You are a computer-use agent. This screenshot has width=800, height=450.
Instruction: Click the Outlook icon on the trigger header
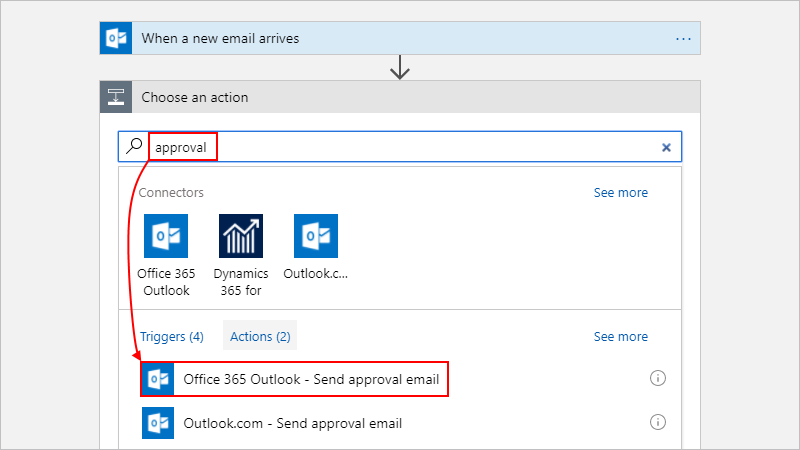[x=116, y=38]
